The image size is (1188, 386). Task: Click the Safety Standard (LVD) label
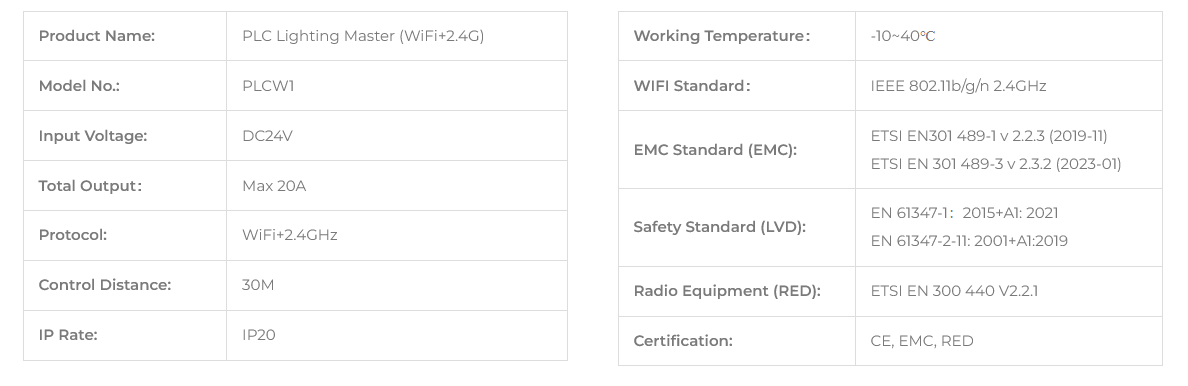click(x=719, y=227)
